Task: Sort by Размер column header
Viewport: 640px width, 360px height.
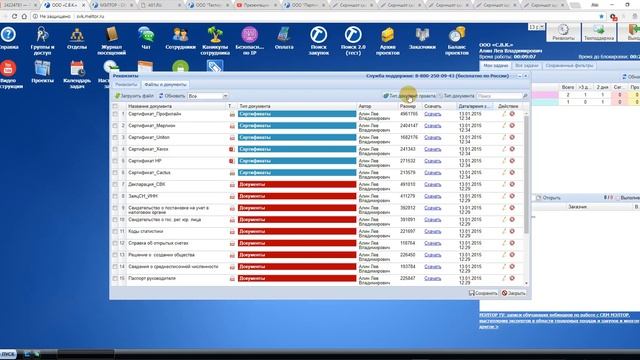Action: point(409,106)
